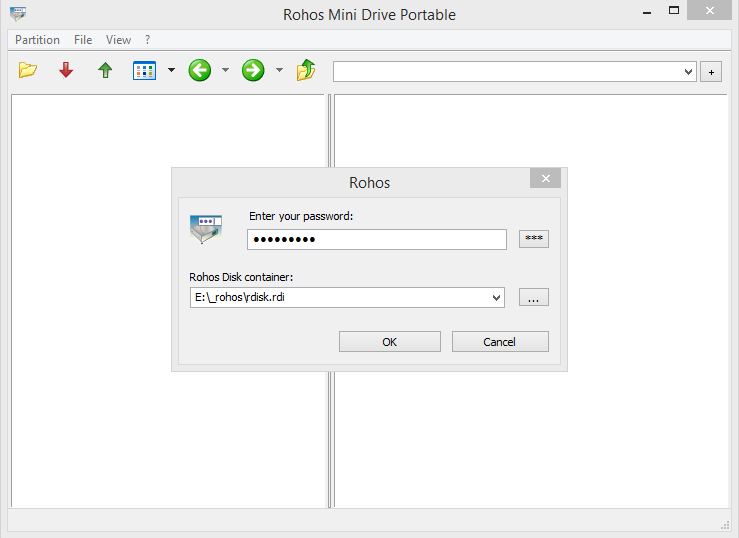Maximize the Rohos Mini Drive Portable window

click(674, 10)
